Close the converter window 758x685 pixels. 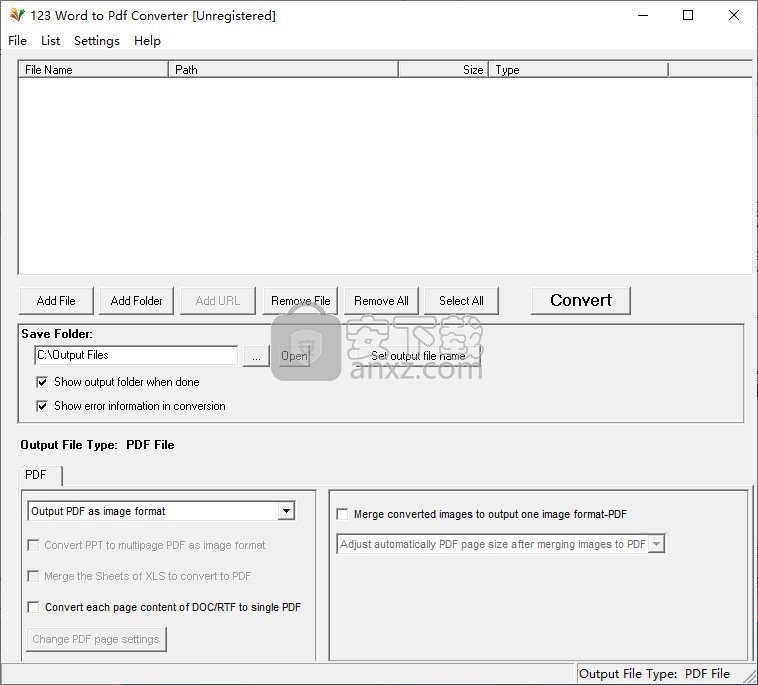pyautogui.click(x=733, y=15)
